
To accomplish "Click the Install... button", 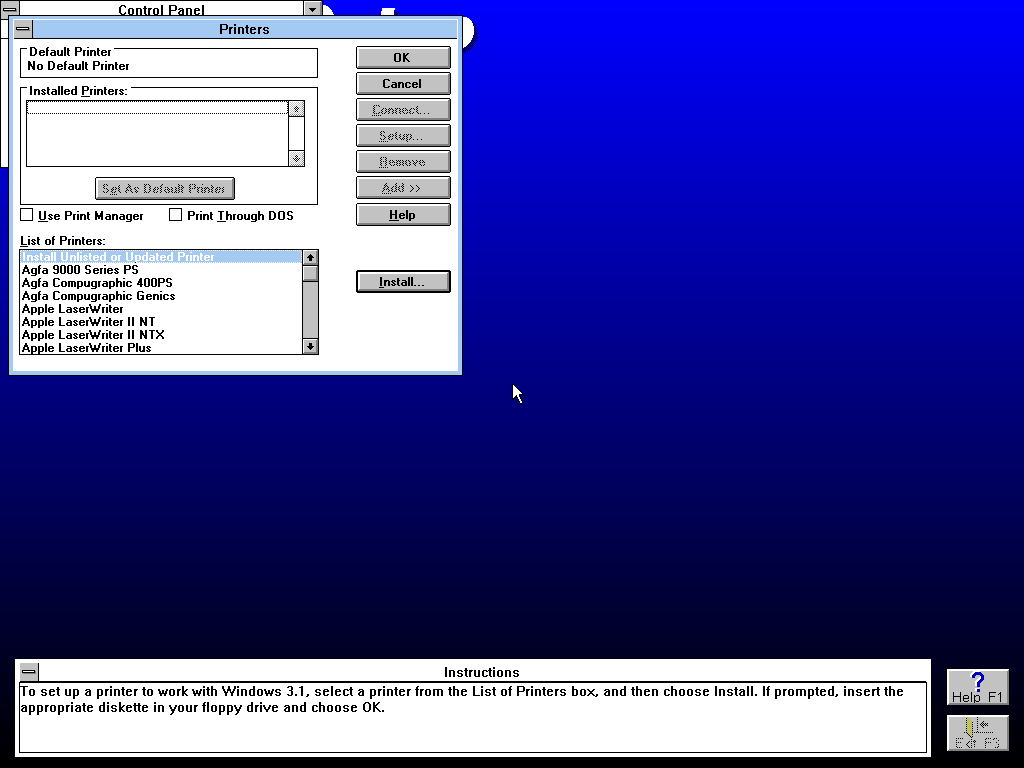I will point(403,281).
